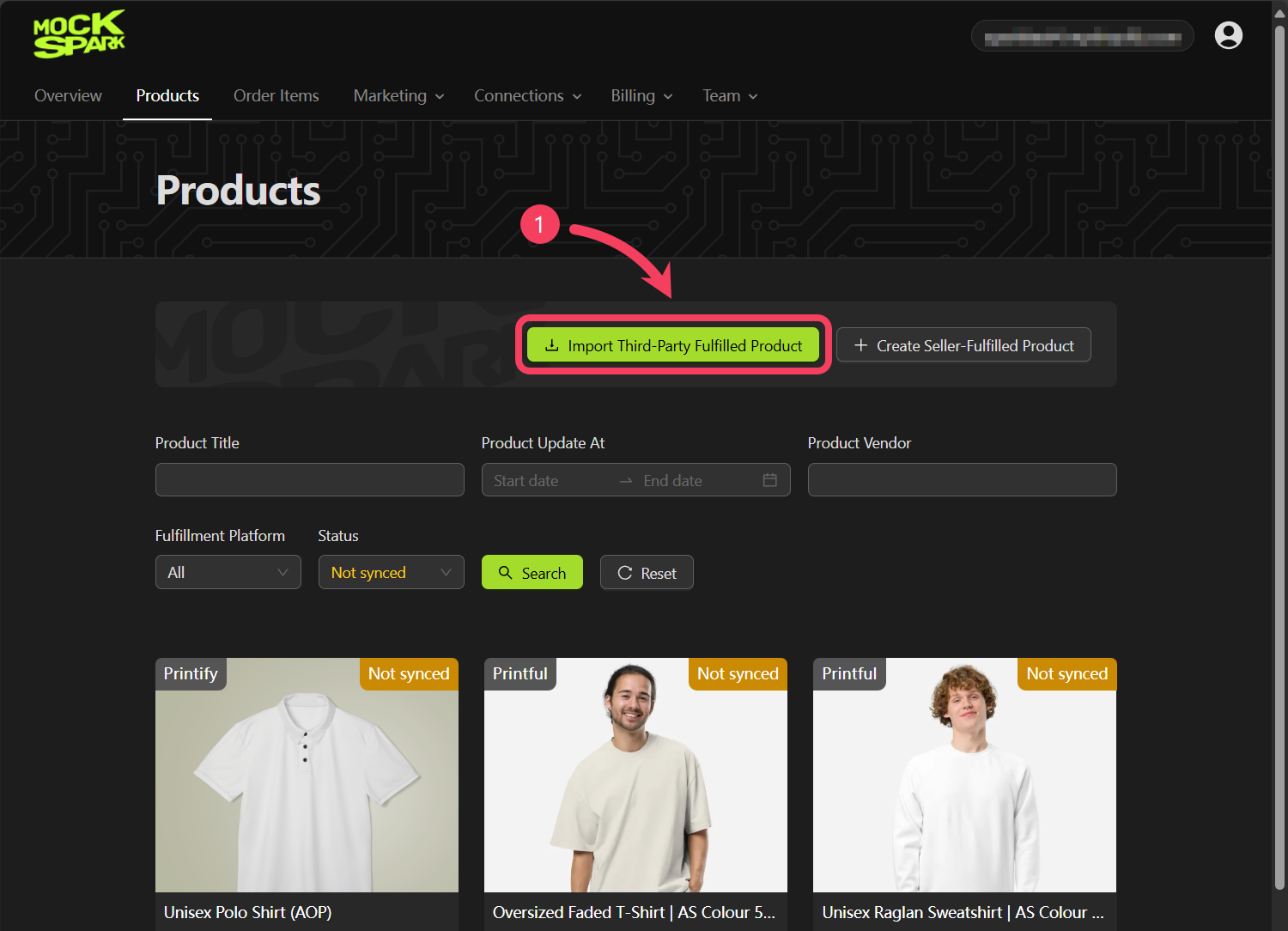This screenshot has width=1288, height=931.
Task: Click the plus icon for seller-fulfilled product
Action: tap(861, 345)
